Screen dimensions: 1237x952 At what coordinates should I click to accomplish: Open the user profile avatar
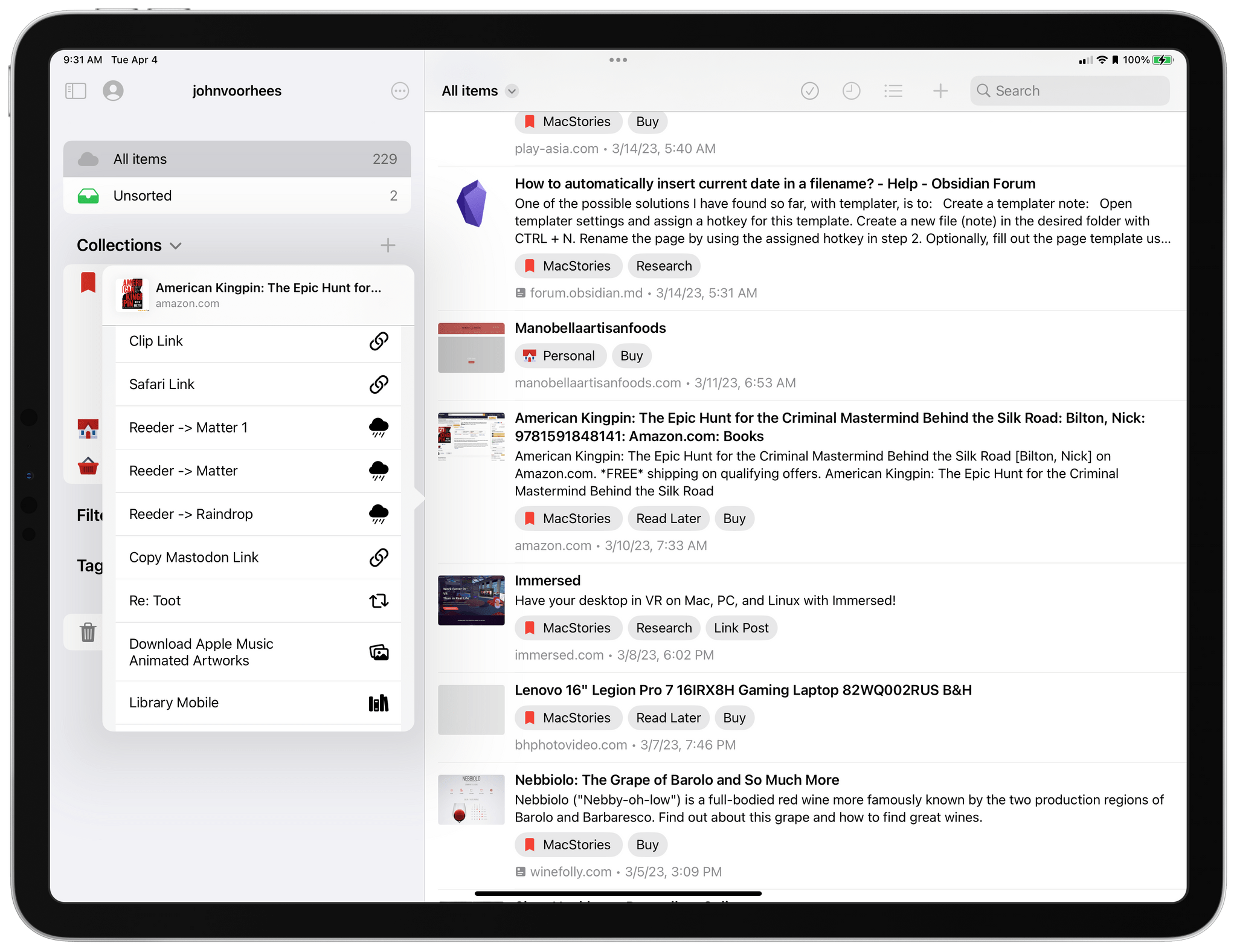[113, 91]
